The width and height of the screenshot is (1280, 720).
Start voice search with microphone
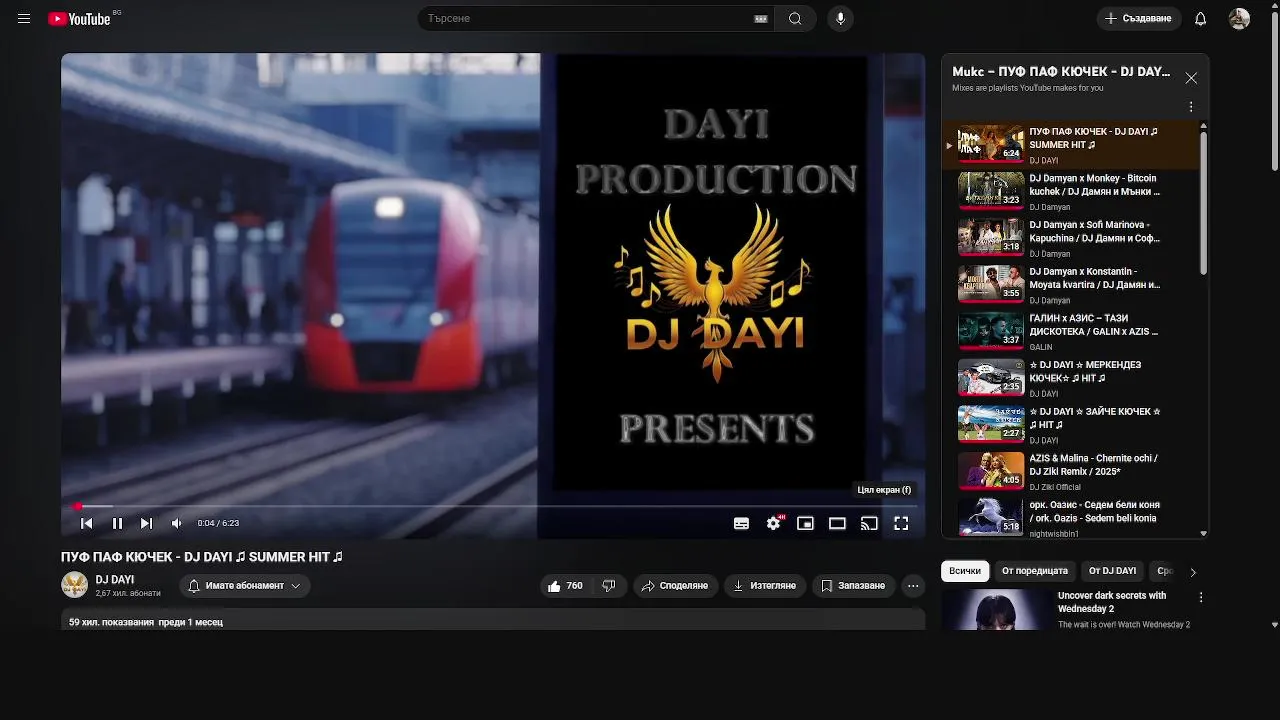click(x=840, y=19)
